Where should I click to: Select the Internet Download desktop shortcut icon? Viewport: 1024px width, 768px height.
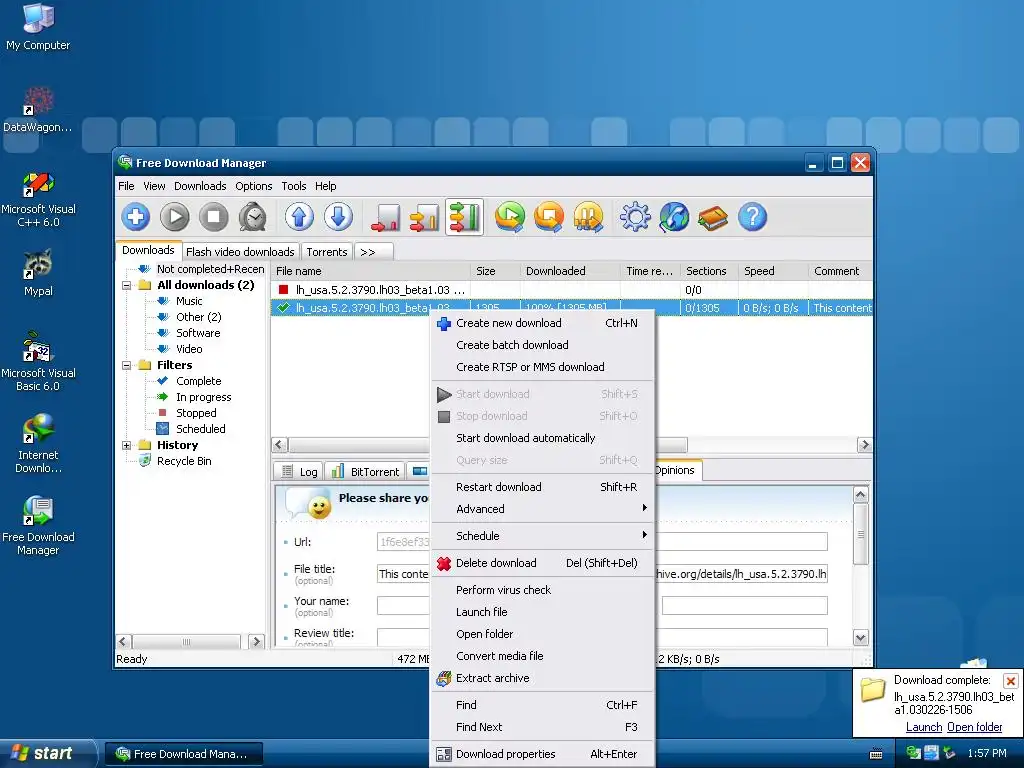click(38, 443)
